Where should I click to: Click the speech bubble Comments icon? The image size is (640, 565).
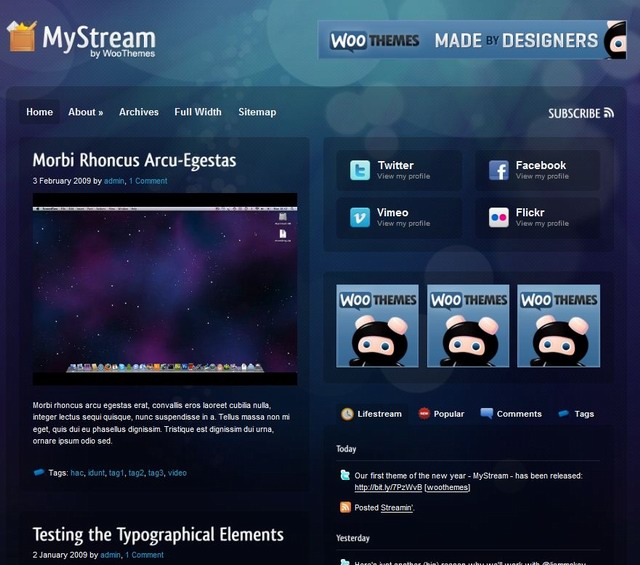pyautogui.click(x=487, y=413)
